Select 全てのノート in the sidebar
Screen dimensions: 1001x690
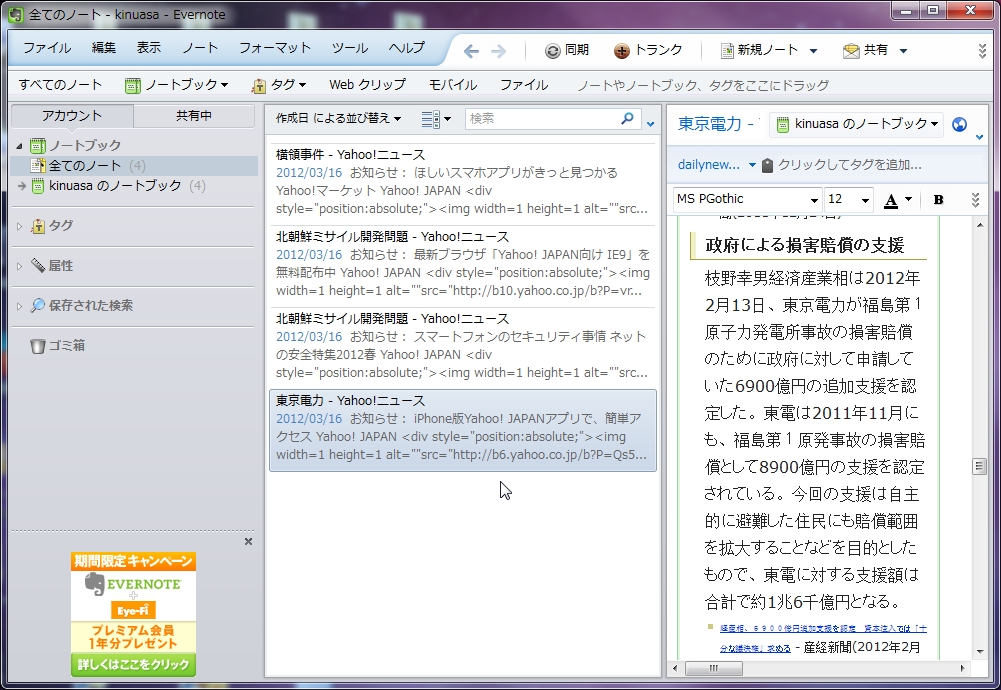pyautogui.click(x=135, y=166)
